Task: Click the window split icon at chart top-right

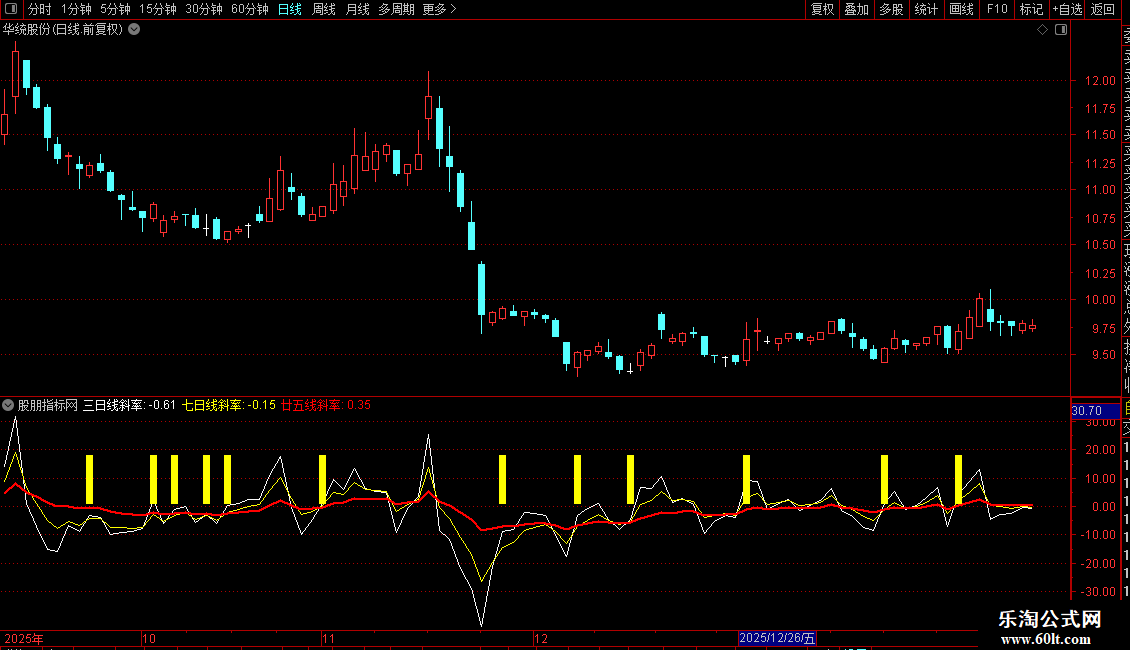Action: coord(1061,30)
